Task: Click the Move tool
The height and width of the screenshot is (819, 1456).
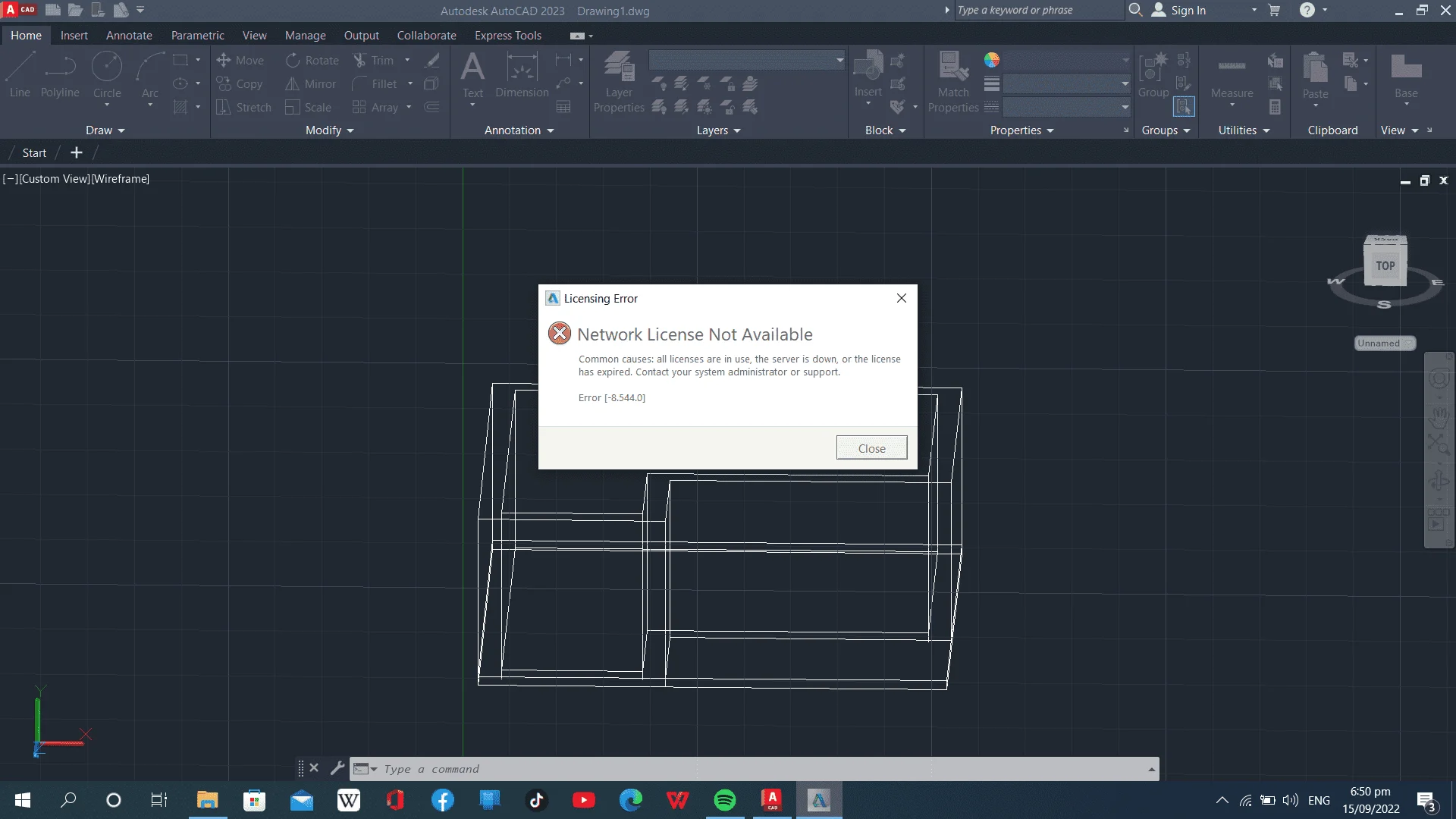Action: click(x=240, y=60)
